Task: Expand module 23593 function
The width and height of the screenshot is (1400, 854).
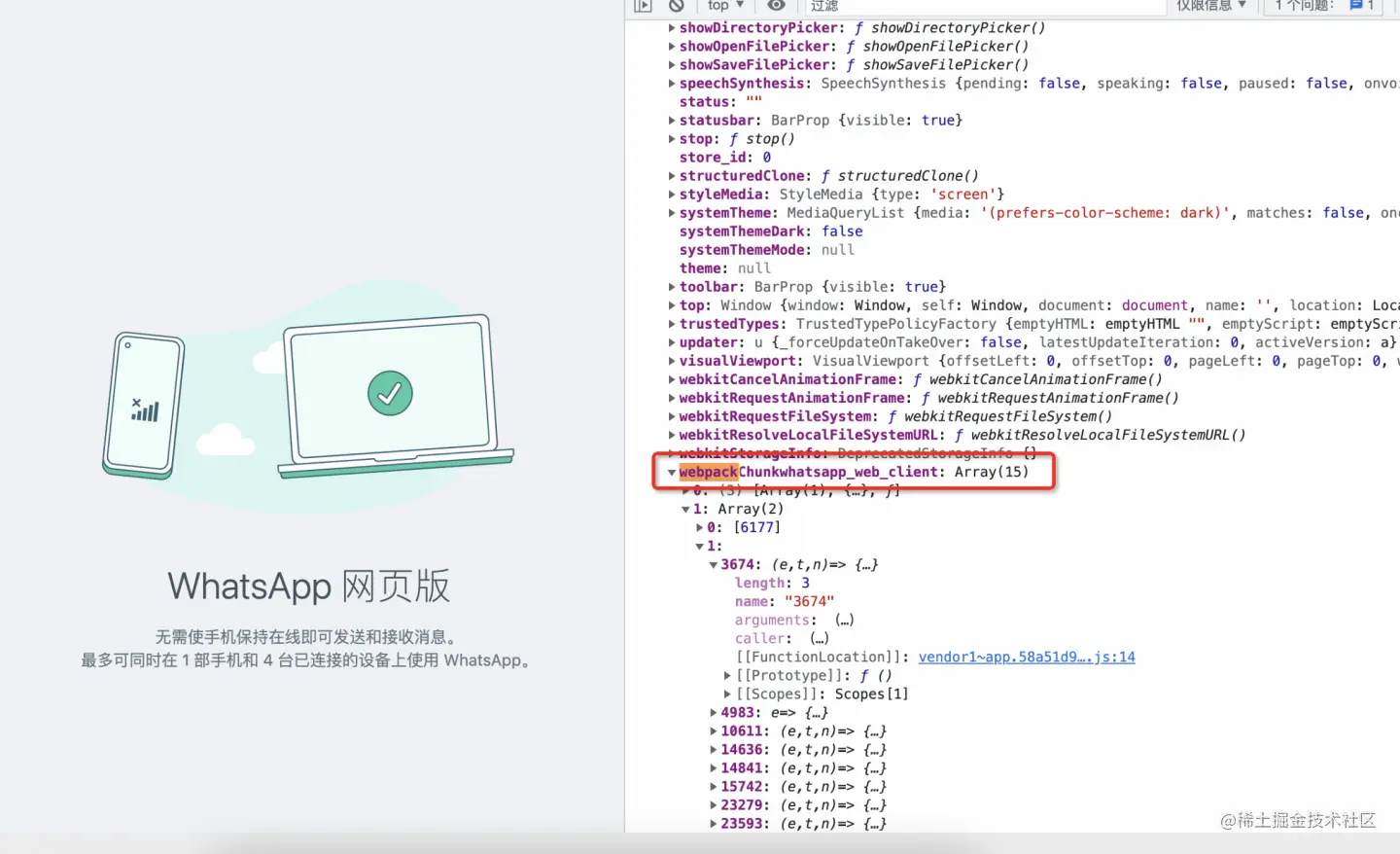Action: (714, 824)
